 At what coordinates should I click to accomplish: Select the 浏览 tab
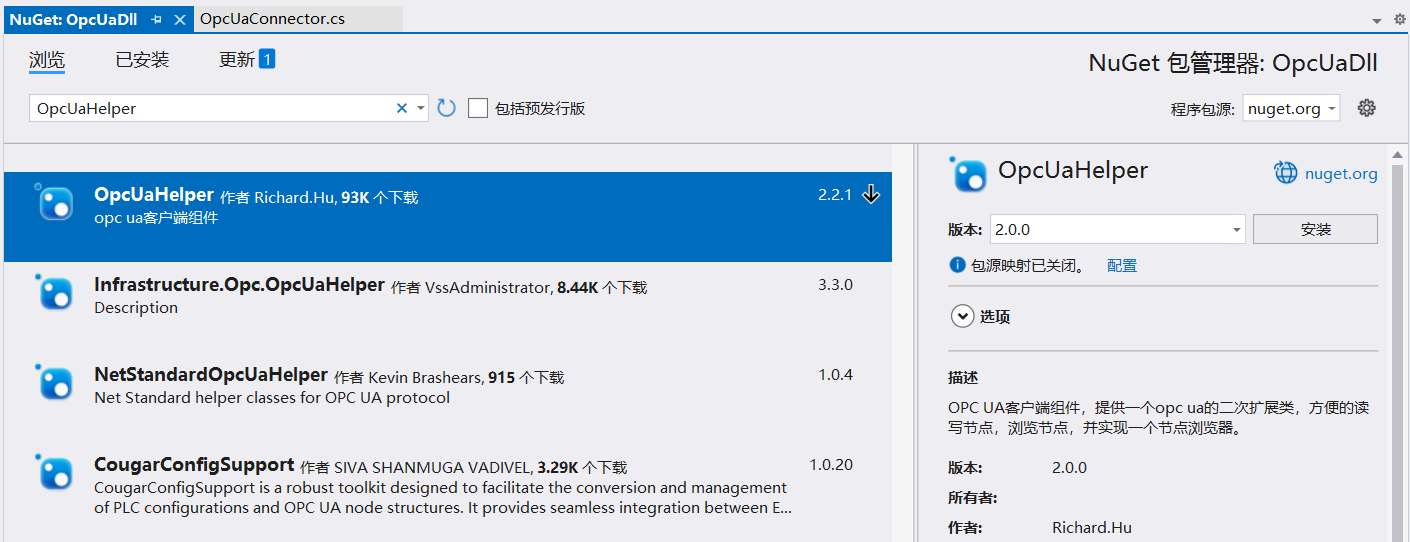coord(46,60)
